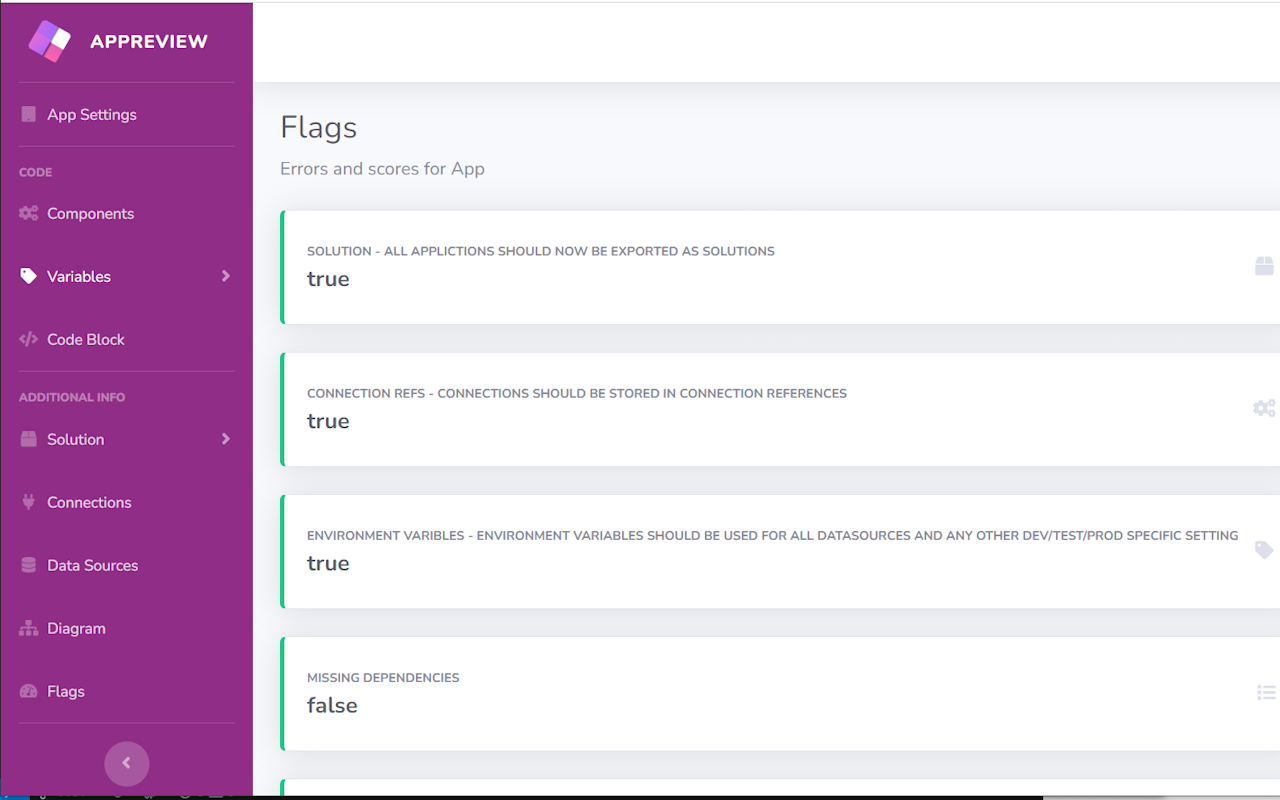The image size is (1280, 800).
Task: Click the Missing Dependencies label
Action: [383, 677]
